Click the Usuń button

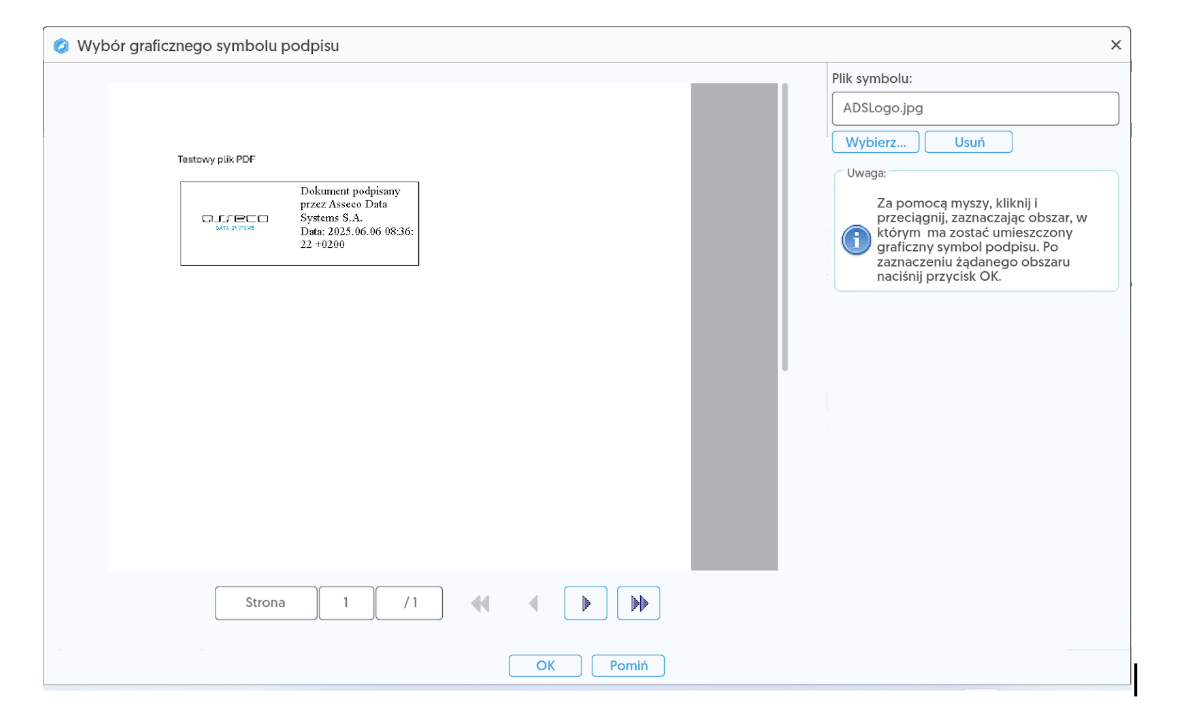tap(968, 142)
